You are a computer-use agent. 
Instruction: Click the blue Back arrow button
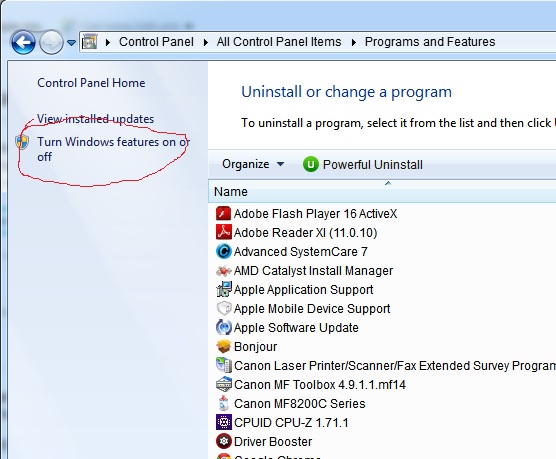pos(23,42)
